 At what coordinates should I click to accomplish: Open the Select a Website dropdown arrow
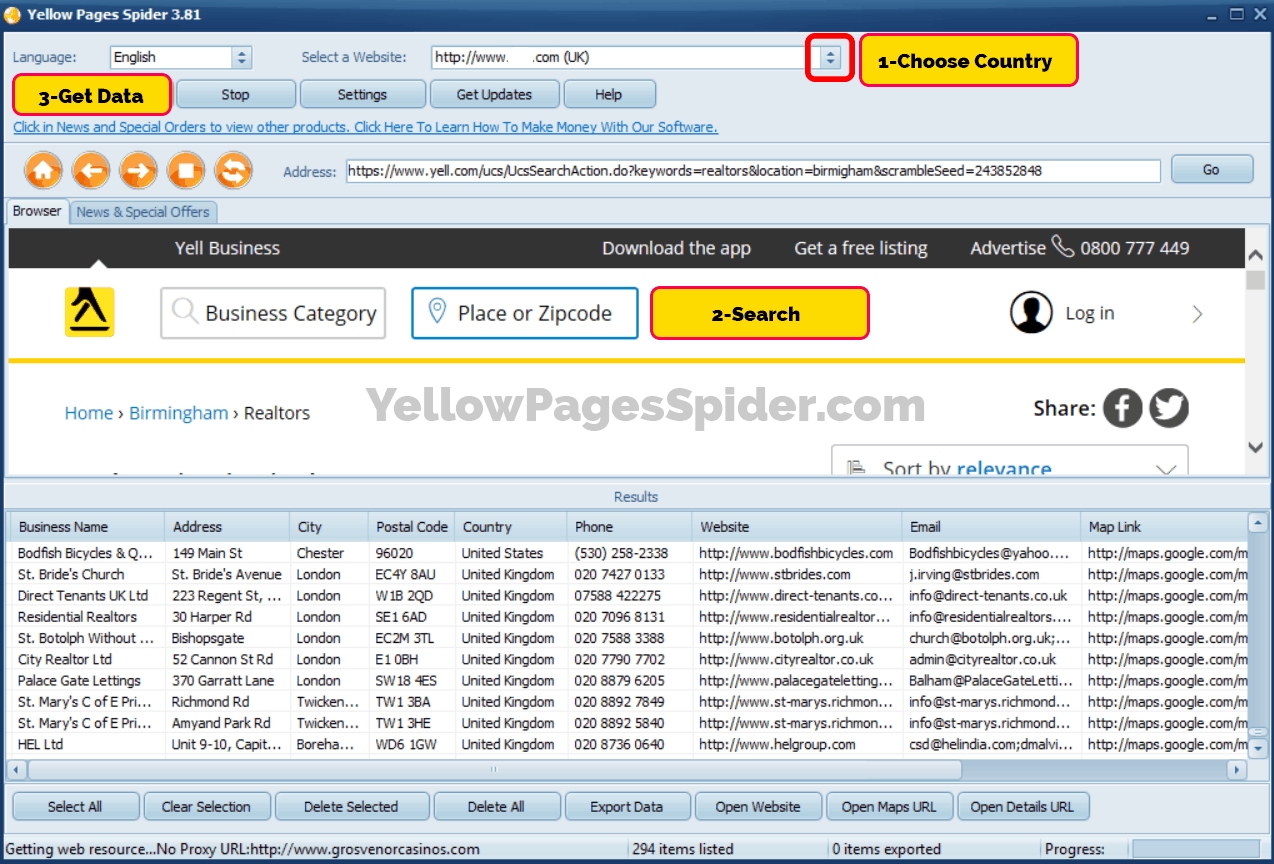pos(829,58)
